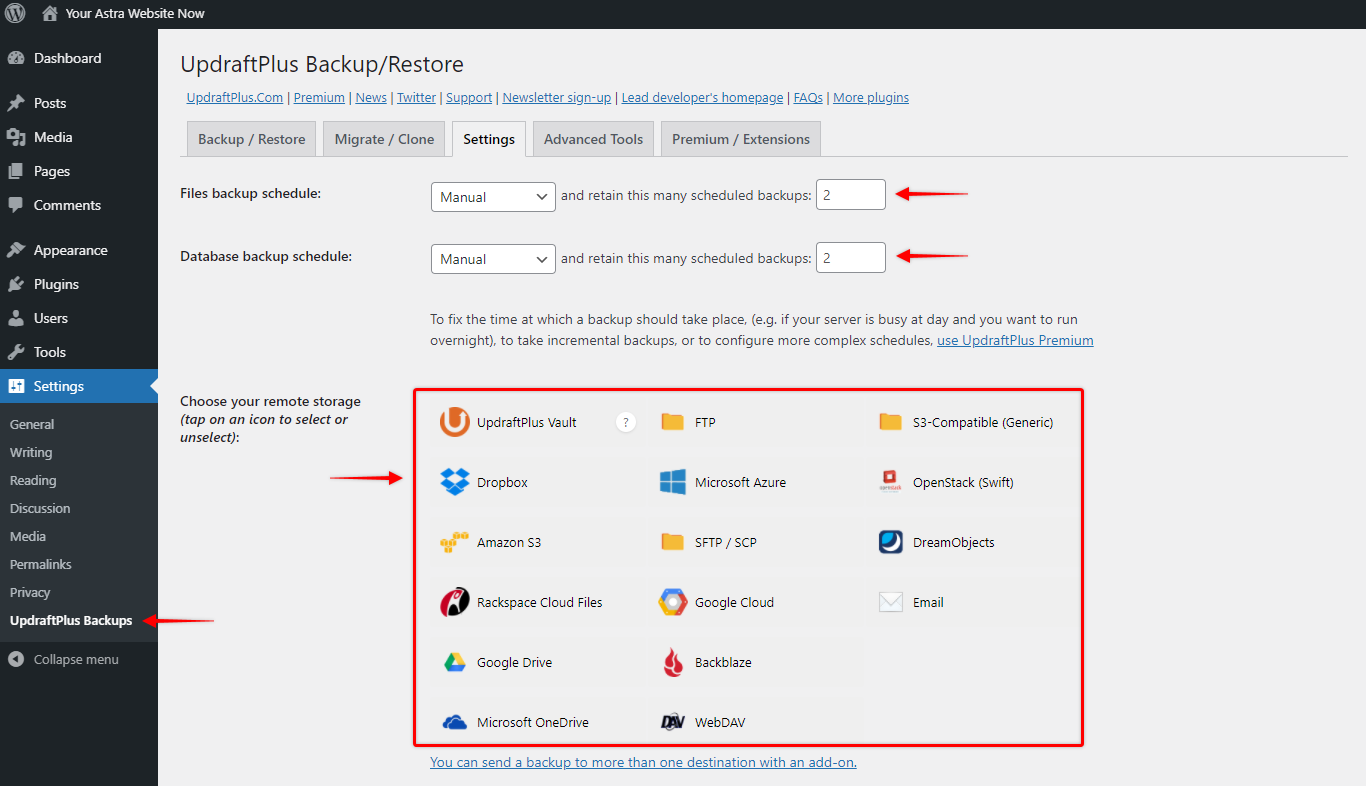1366x786 pixels.
Task: Open the Advanced Tools tab
Action: point(594,139)
